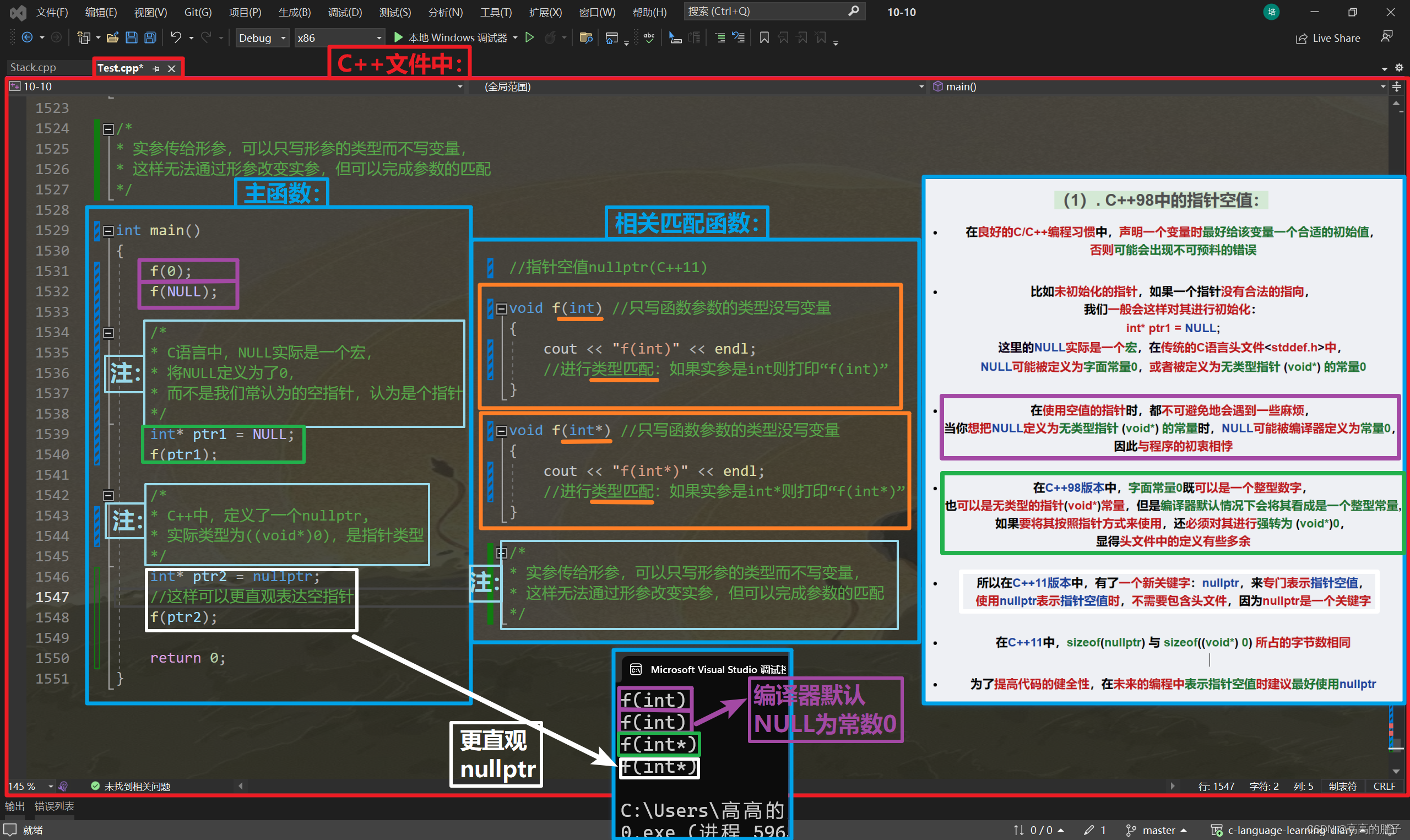Collapse the int main() function fold
This screenshot has width=1410, height=840.
109,231
